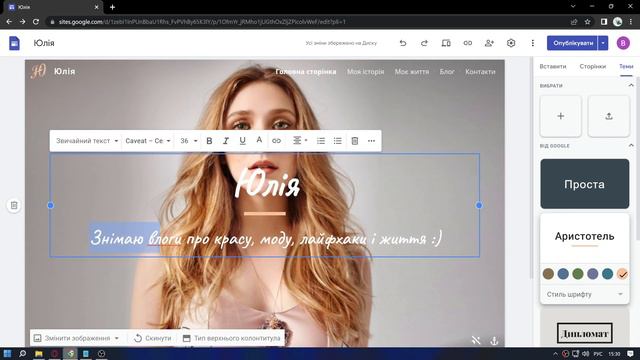
Task: Share with others icon
Action: 489,43
